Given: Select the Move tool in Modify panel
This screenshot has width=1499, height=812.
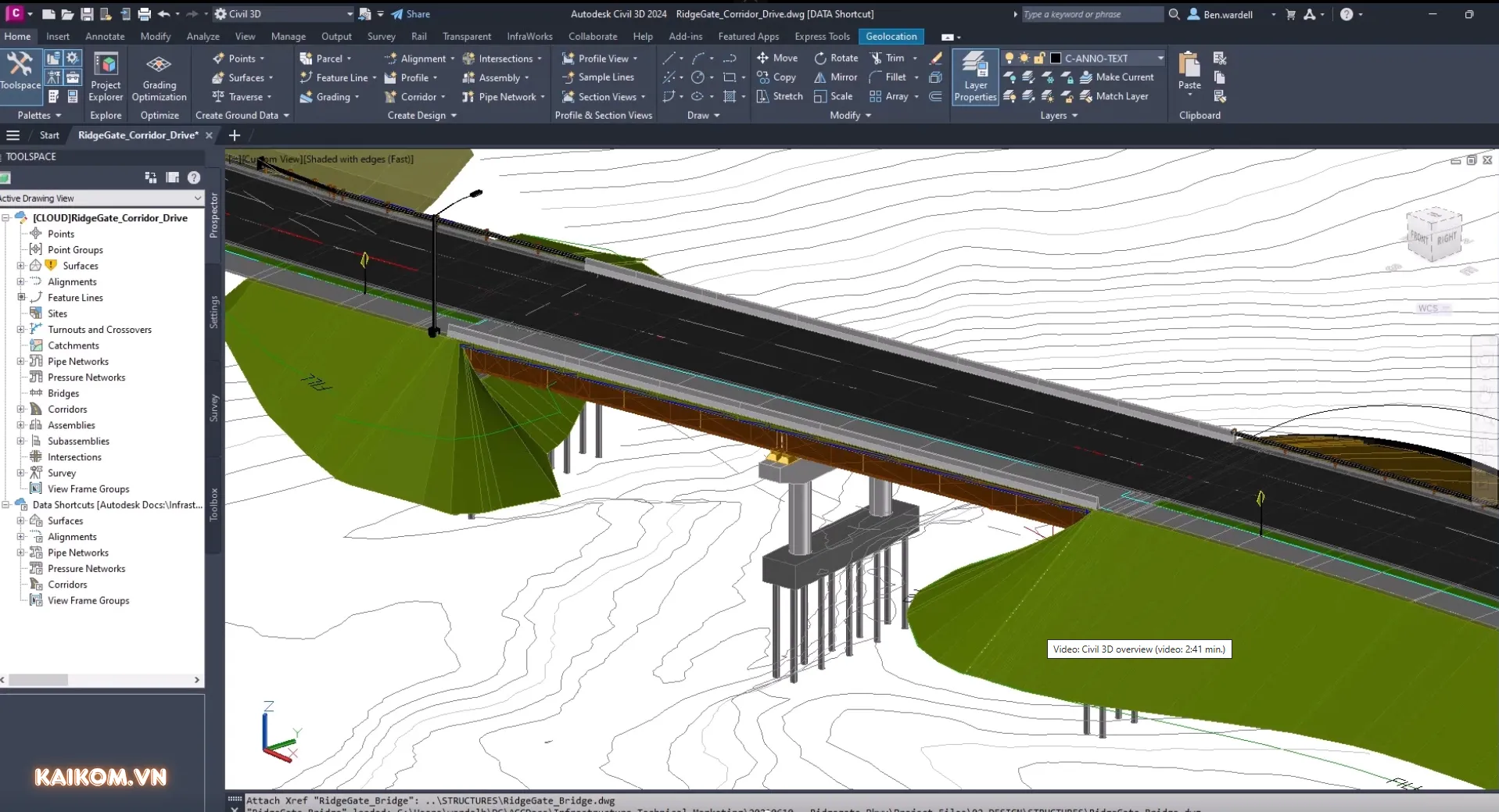Looking at the screenshot, I should click(x=776, y=57).
